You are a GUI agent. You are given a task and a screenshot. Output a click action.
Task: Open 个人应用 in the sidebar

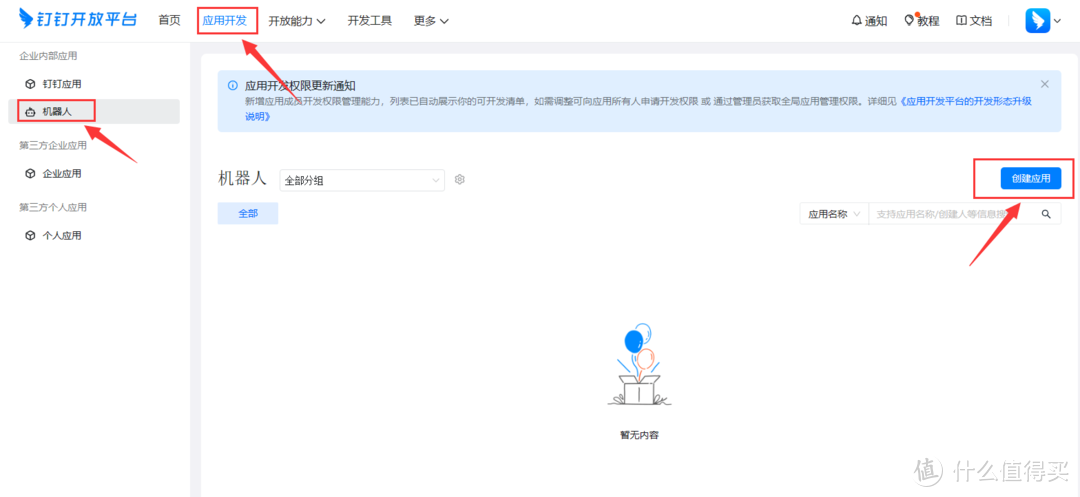click(60, 236)
